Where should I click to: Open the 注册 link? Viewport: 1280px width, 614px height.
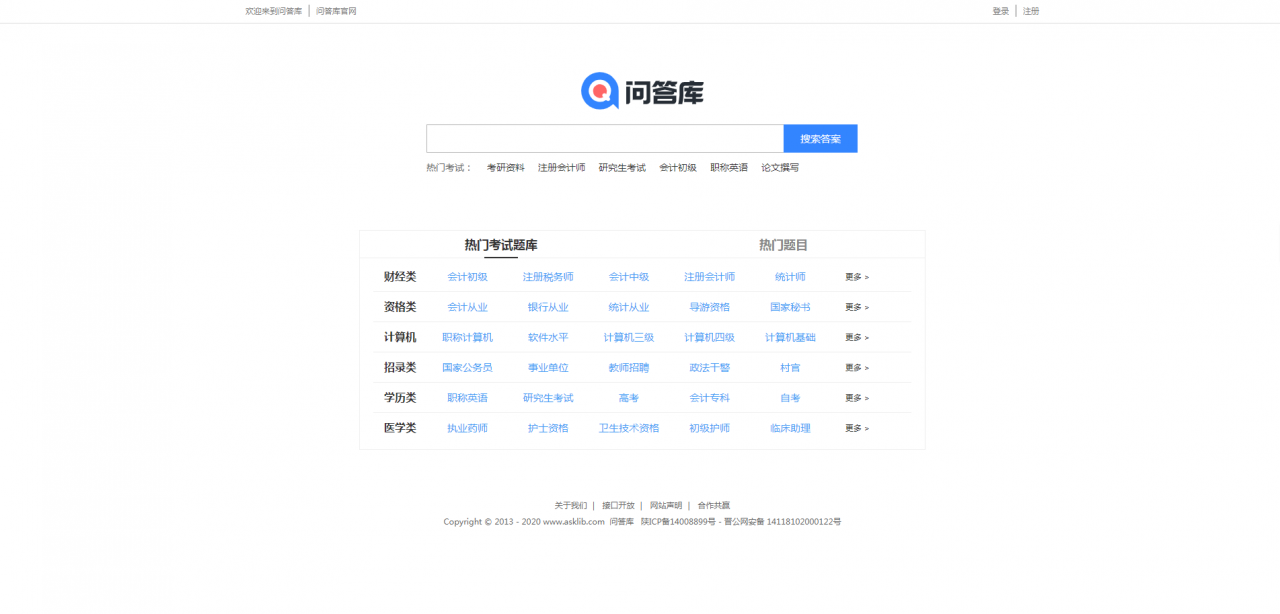pyautogui.click(x=1031, y=11)
